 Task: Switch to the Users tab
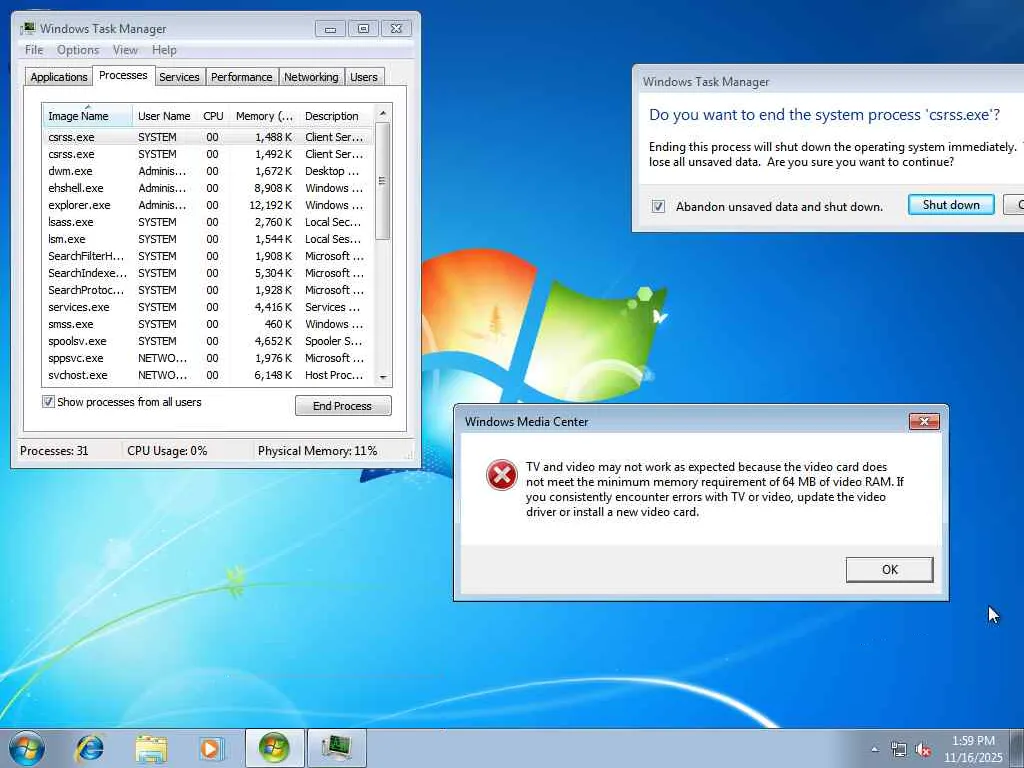tap(364, 77)
